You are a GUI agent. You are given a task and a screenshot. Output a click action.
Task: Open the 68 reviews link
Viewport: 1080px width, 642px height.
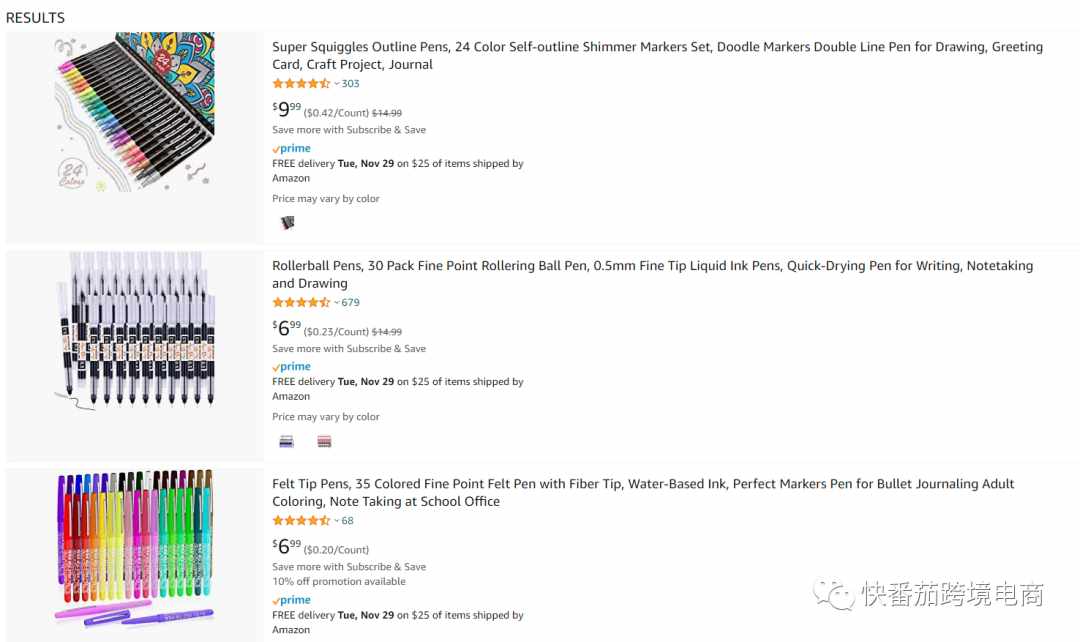[348, 521]
